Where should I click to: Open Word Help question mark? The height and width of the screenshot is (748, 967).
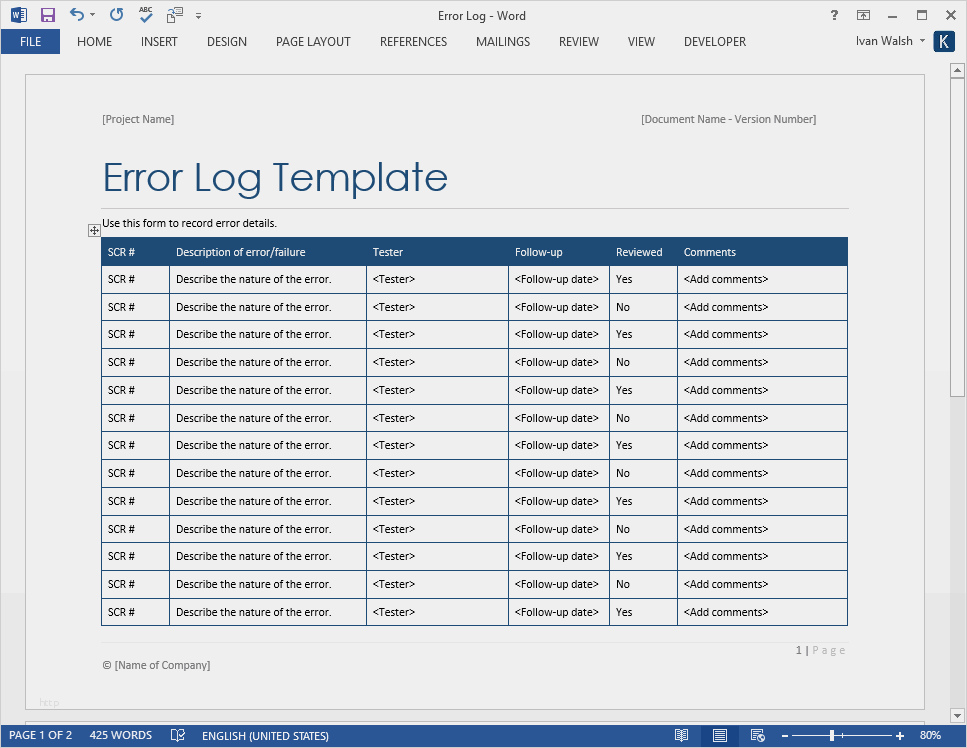(x=834, y=15)
